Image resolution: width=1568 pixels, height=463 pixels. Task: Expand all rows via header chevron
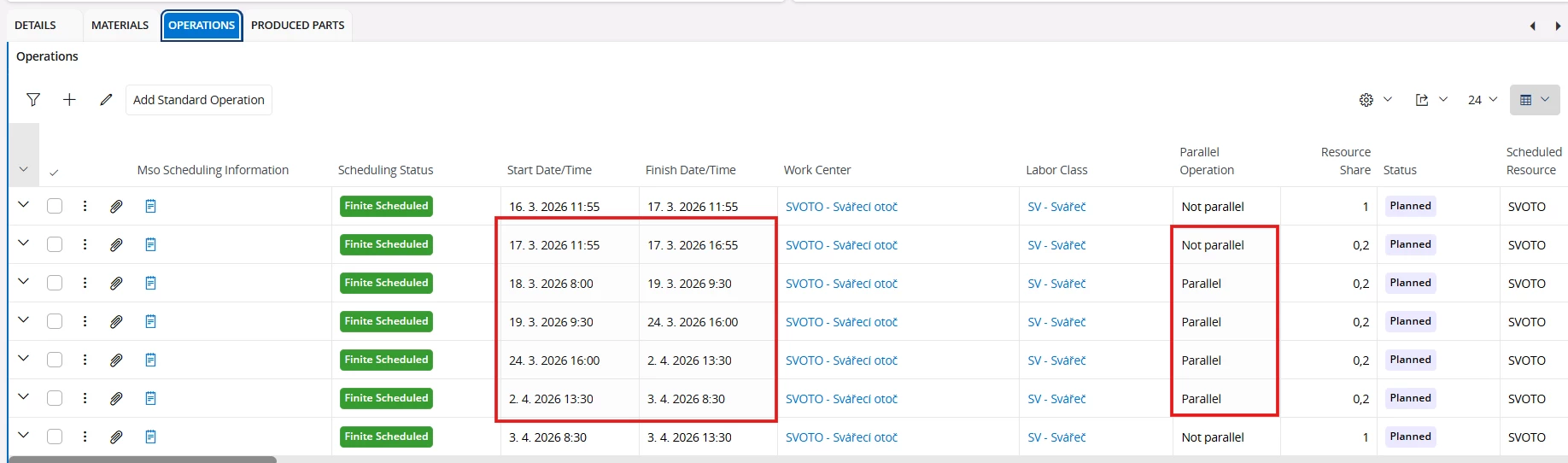[23, 169]
